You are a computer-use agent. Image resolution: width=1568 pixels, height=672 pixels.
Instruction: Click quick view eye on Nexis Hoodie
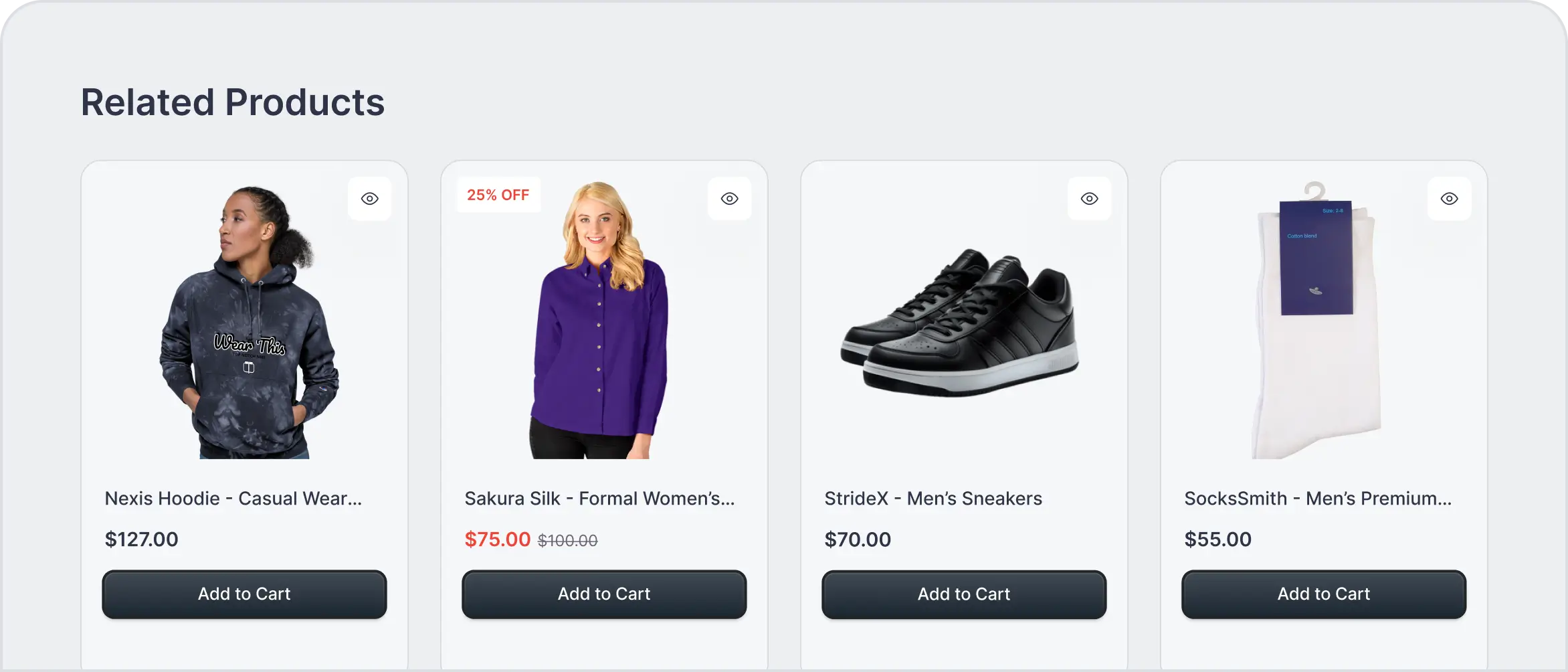coord(369,199)
